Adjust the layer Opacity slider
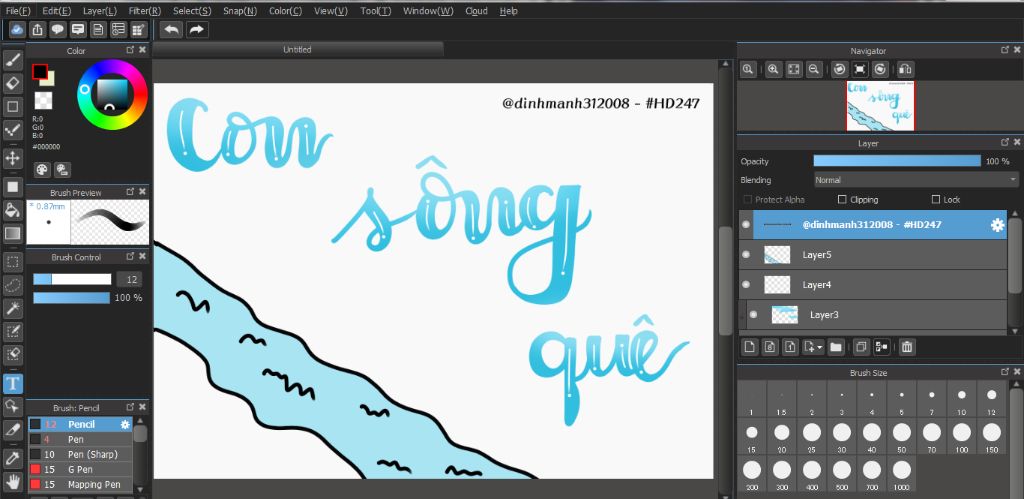Viewport: 1024px width, 499px height. 897,161
